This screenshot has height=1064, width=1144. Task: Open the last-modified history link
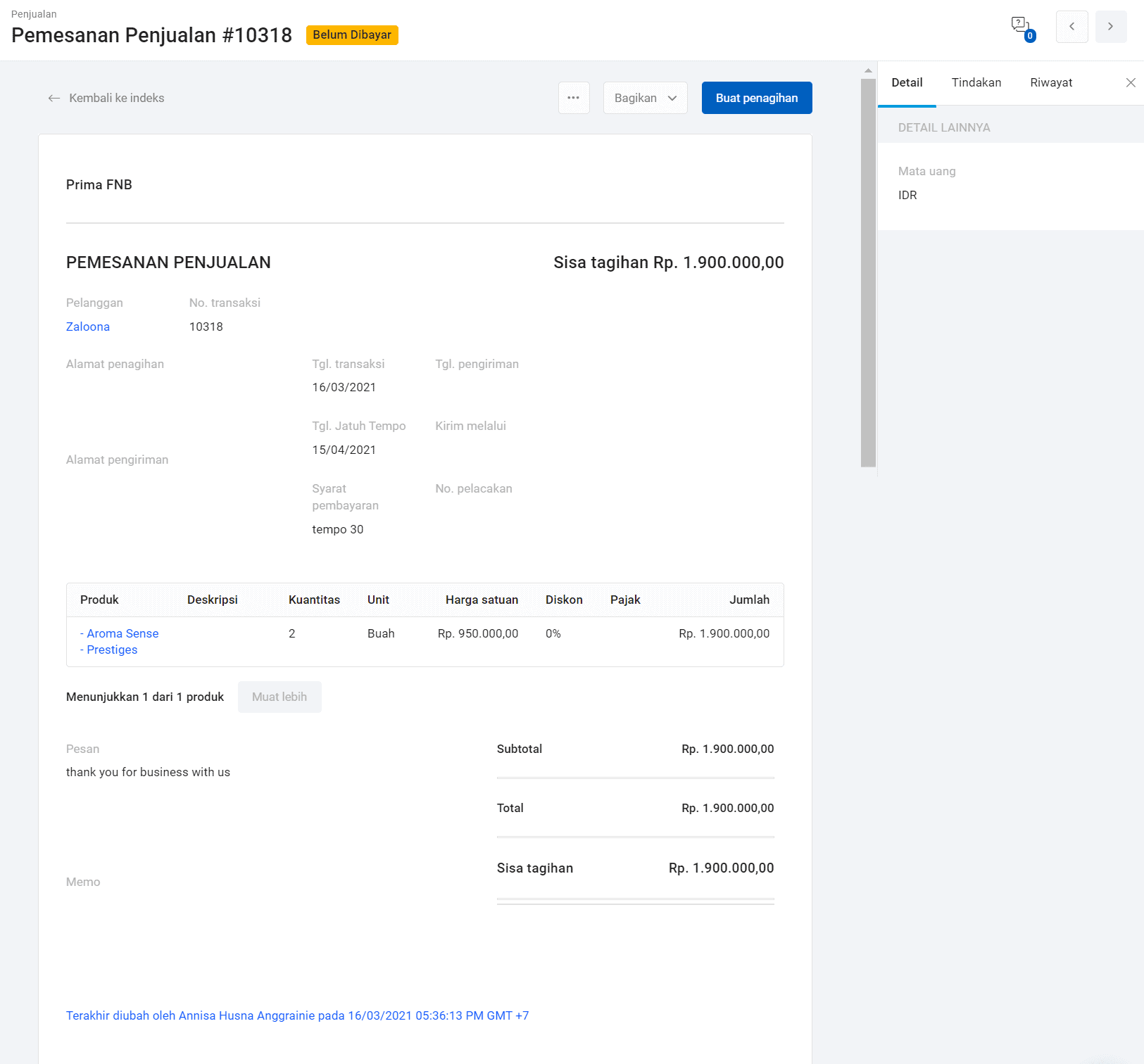(297, 1015)
